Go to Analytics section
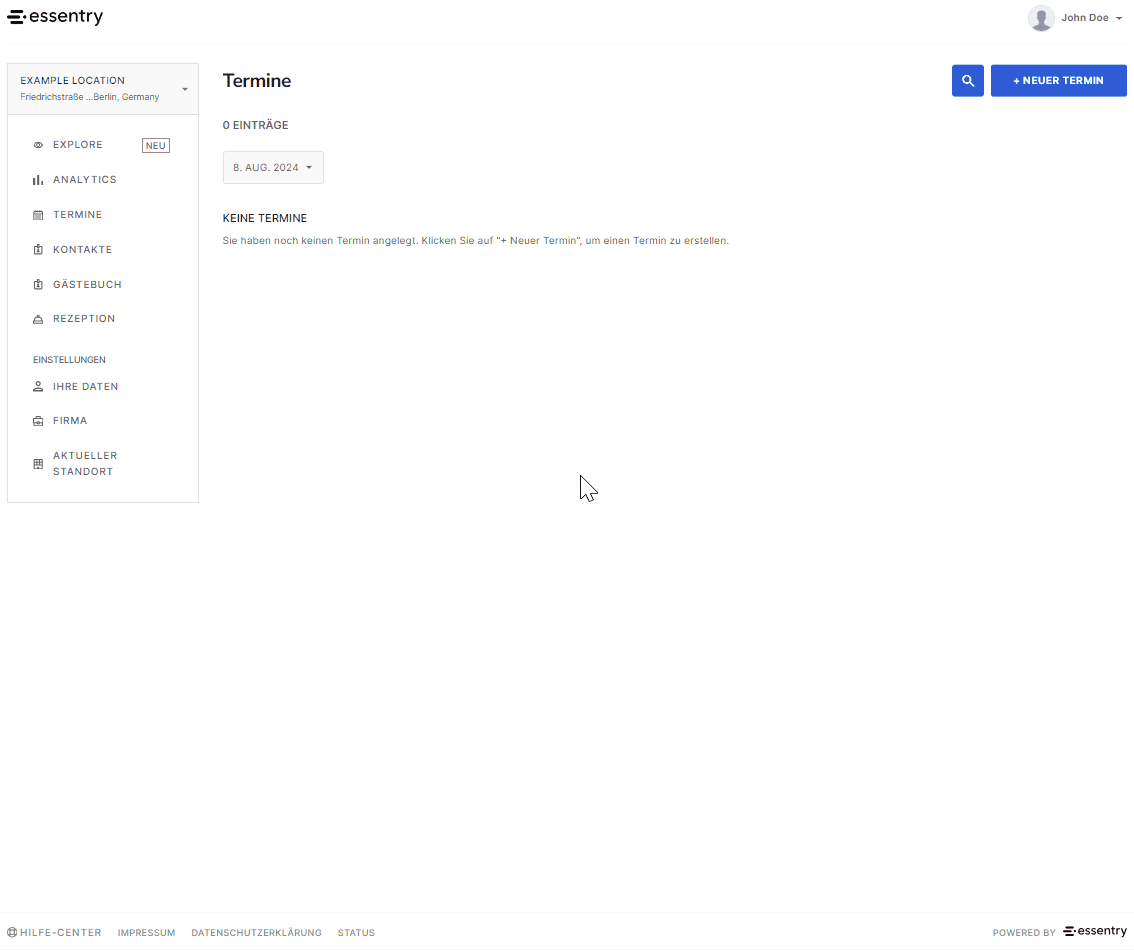 [x=85, y=179]
